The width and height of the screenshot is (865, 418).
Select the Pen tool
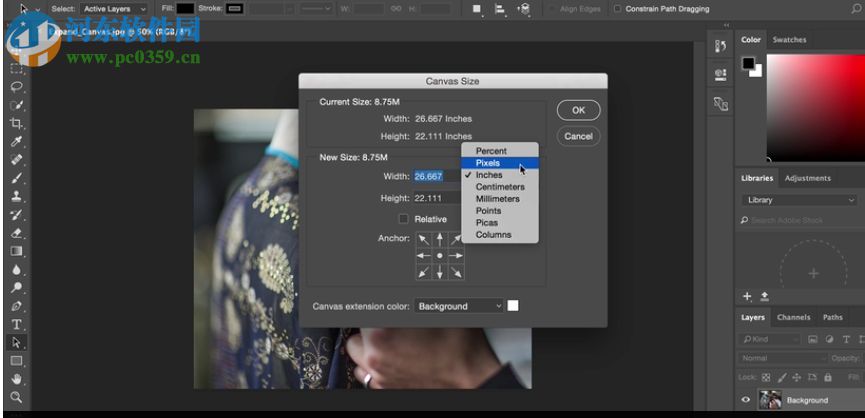pyautogui.click(x=17, y=306)
